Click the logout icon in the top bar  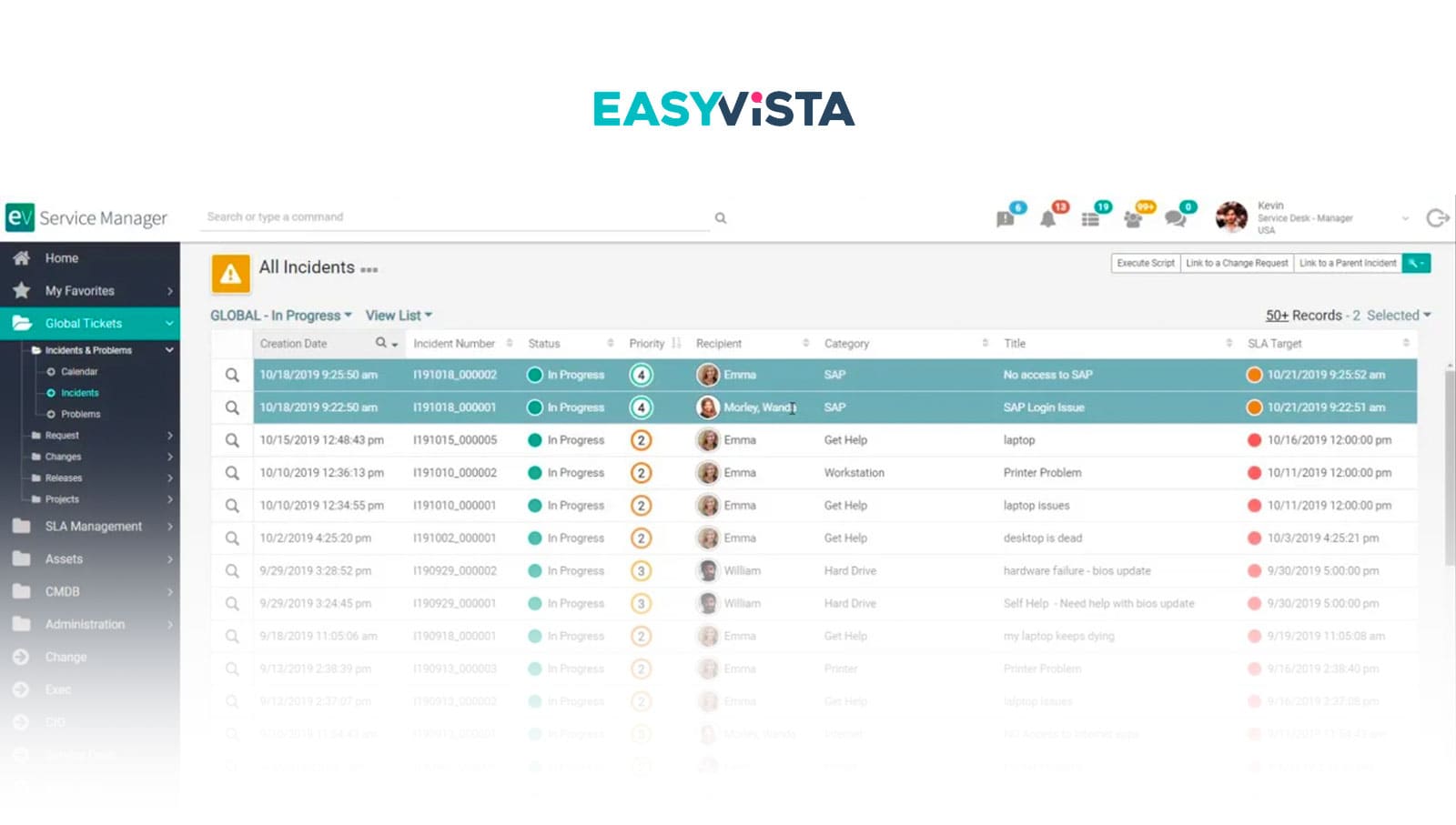pos(1436,217)
